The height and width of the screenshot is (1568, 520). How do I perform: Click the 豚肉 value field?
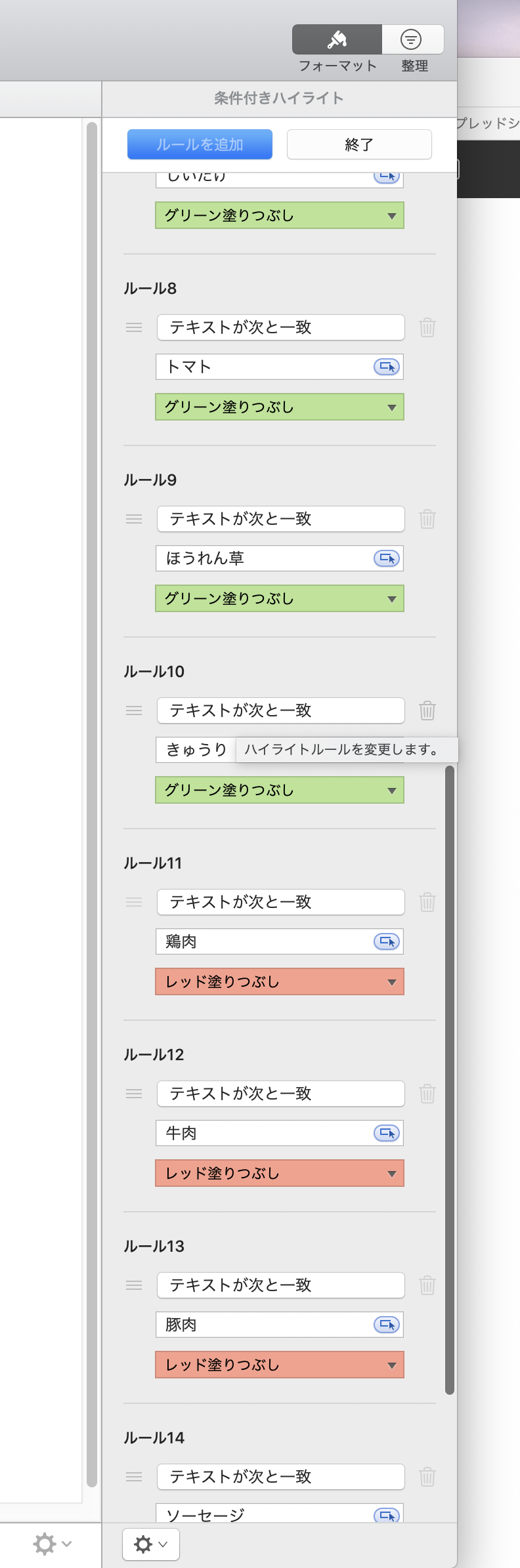point(263,1325)
